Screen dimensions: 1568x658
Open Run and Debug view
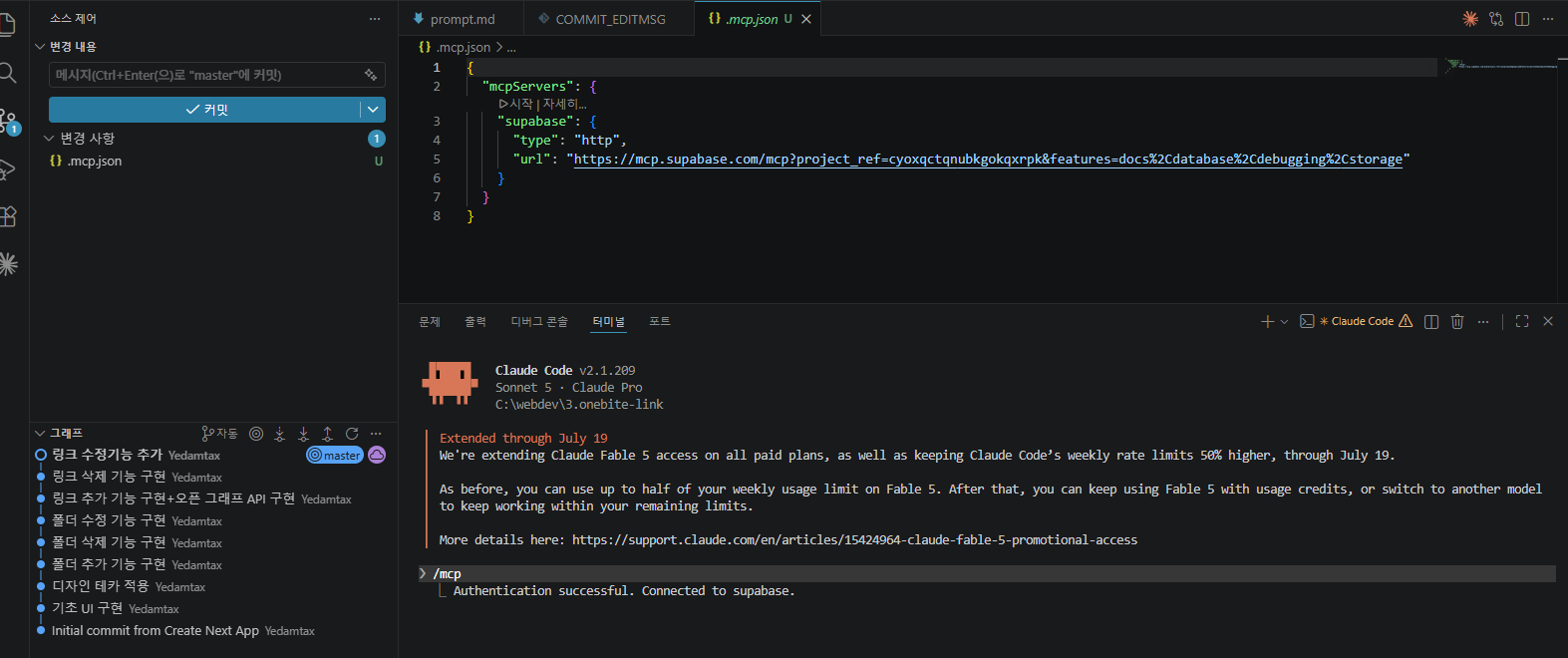(7, 169)
